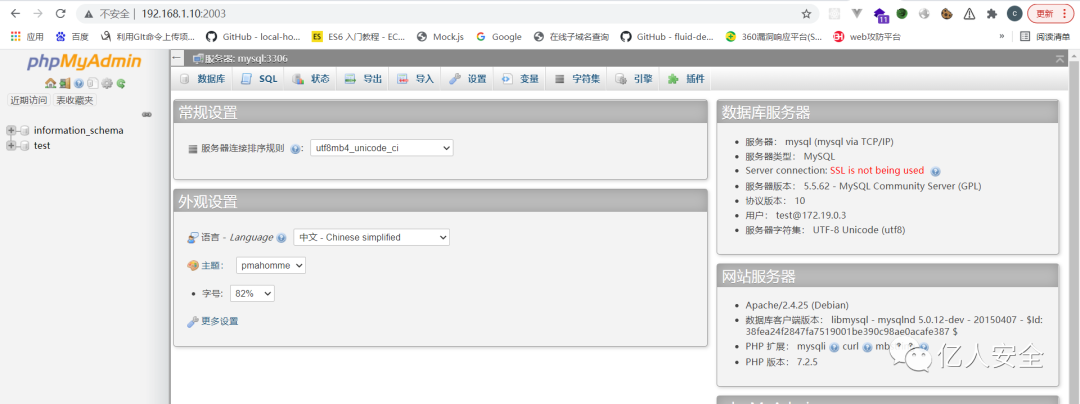Click the phpMyAdmin logo

coord(84,62)
